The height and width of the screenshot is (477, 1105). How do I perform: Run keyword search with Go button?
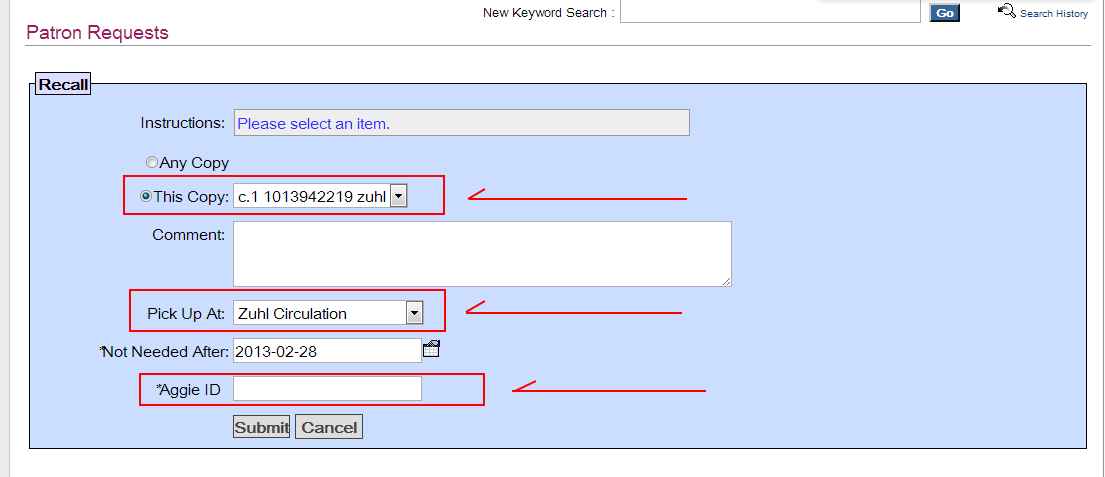click(x=945, y=13)
